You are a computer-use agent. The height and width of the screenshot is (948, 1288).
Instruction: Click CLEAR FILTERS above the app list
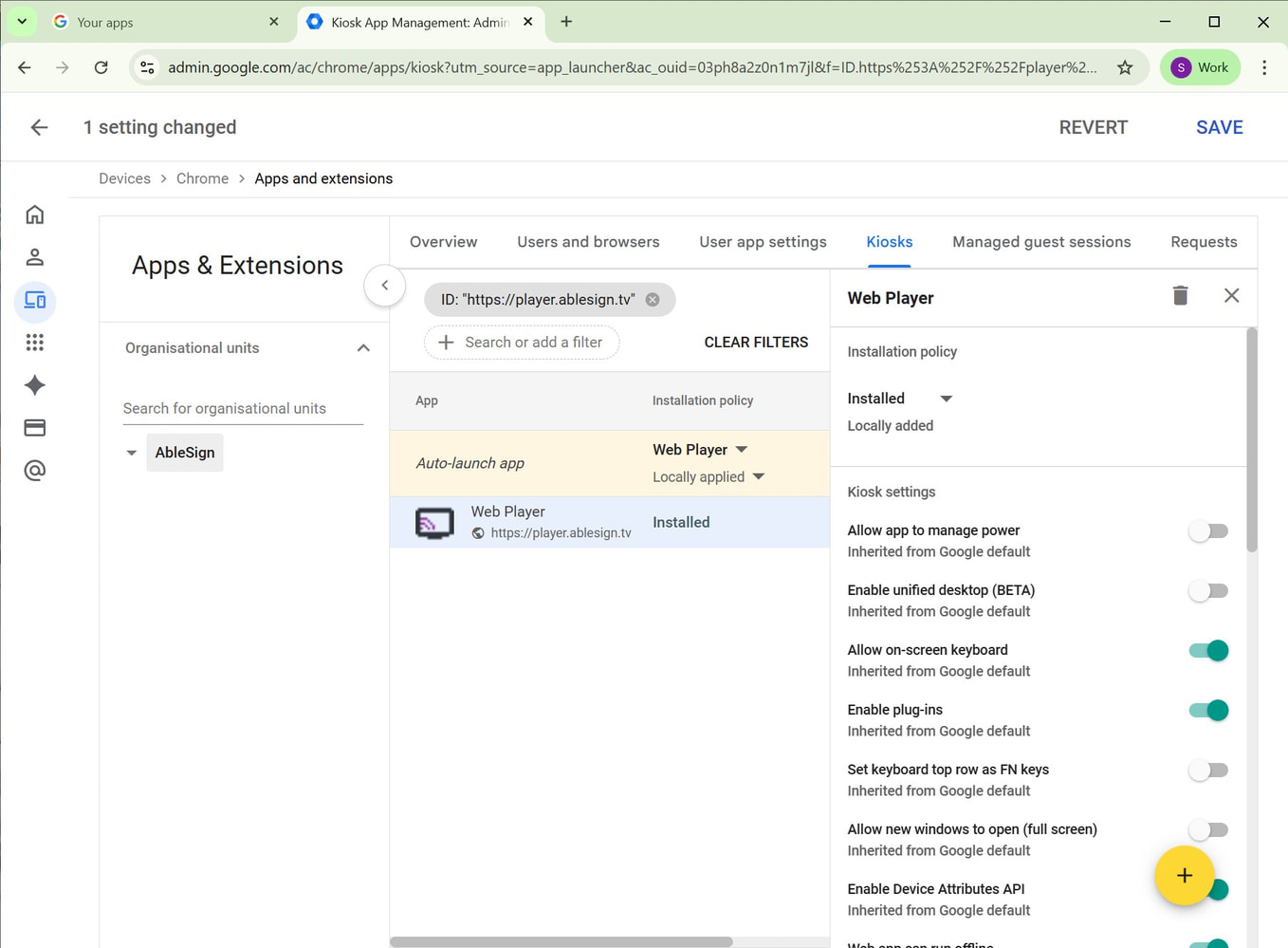(x=756, y=342)
